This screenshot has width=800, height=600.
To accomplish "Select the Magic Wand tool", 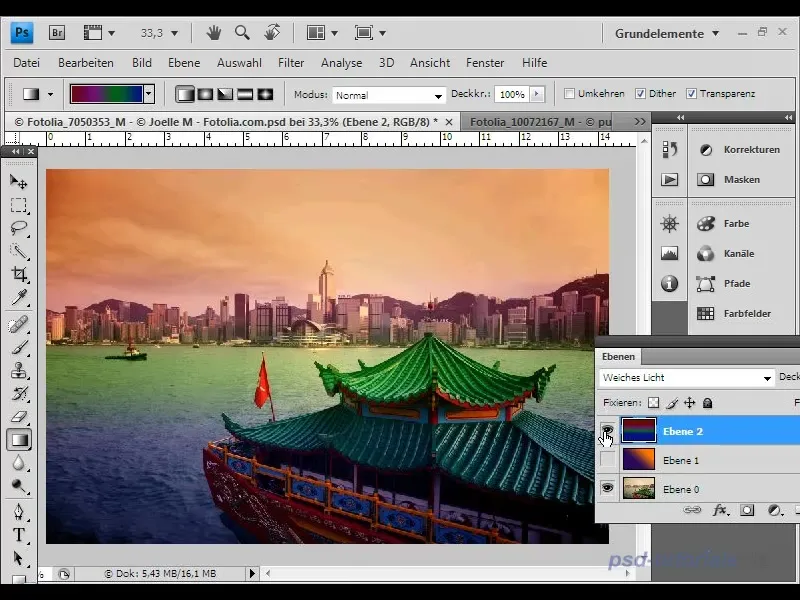I will point(19,251).
